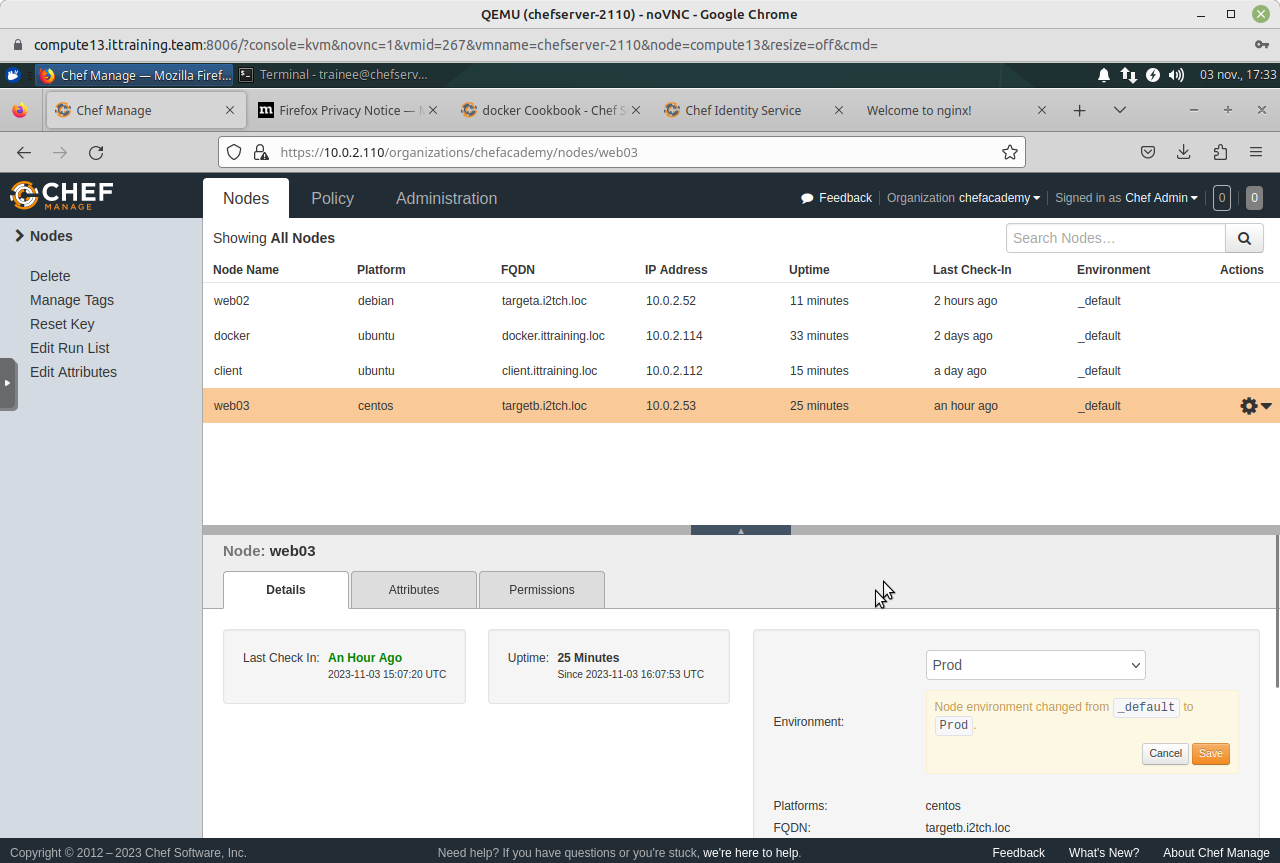Select the docker node row

pos(741,336)
